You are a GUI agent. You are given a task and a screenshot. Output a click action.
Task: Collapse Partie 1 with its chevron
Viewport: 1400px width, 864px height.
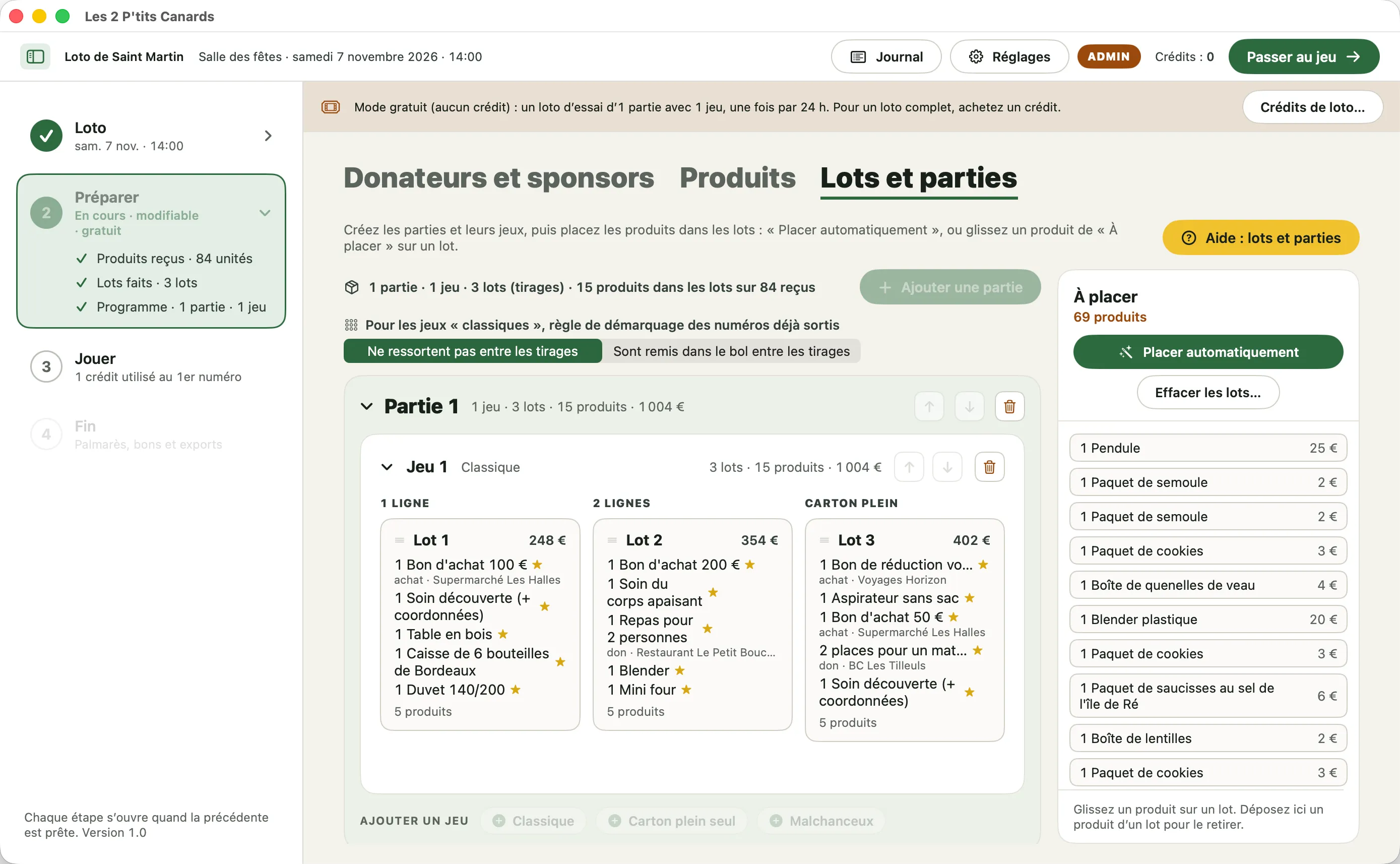[x=367, y=406]
